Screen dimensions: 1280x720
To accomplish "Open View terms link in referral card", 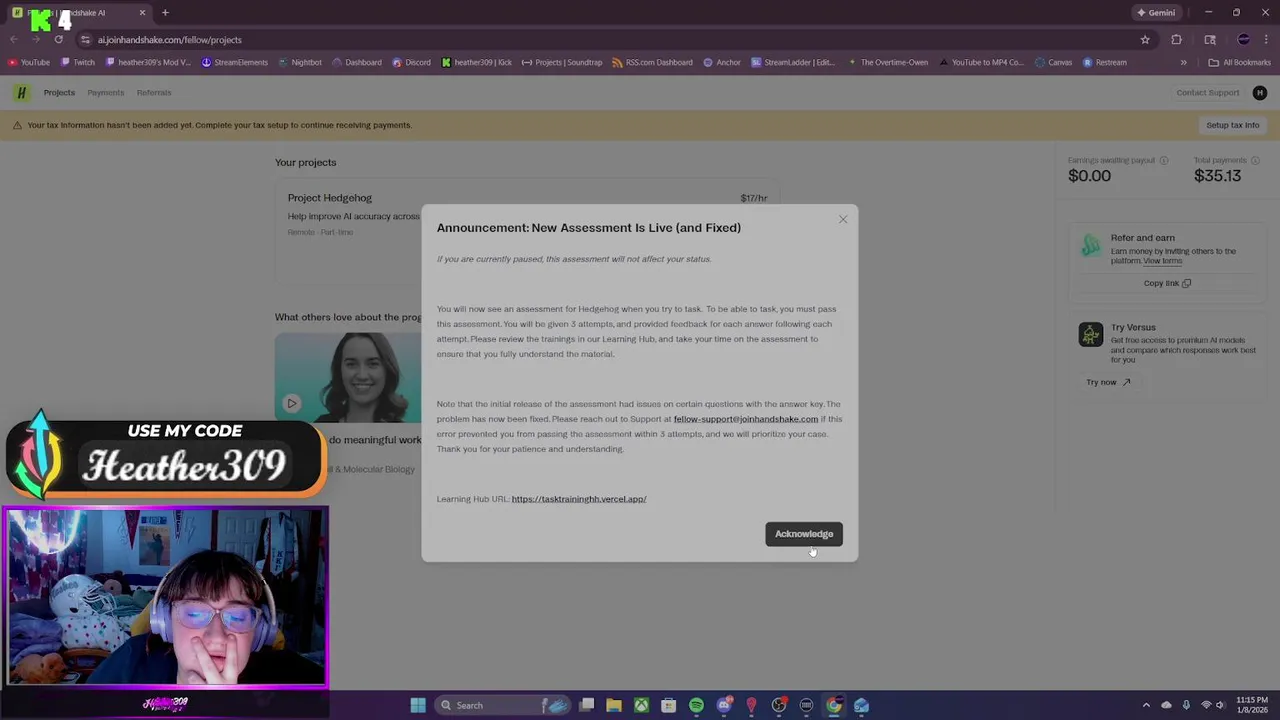I will click(1163, 261).
